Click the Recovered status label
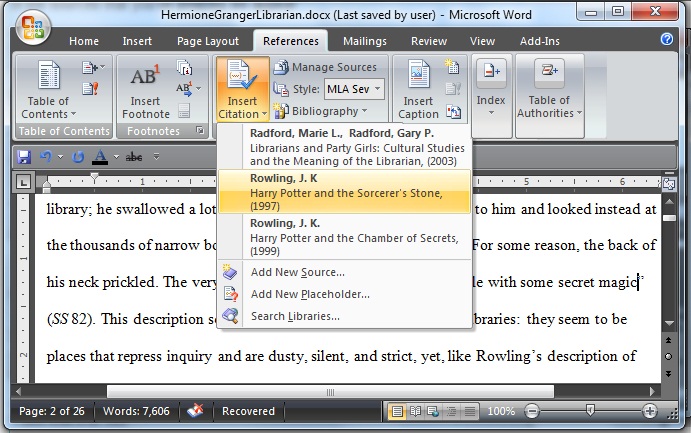The image size is (691, 433). pyautogui.click(x=248, y=411)
